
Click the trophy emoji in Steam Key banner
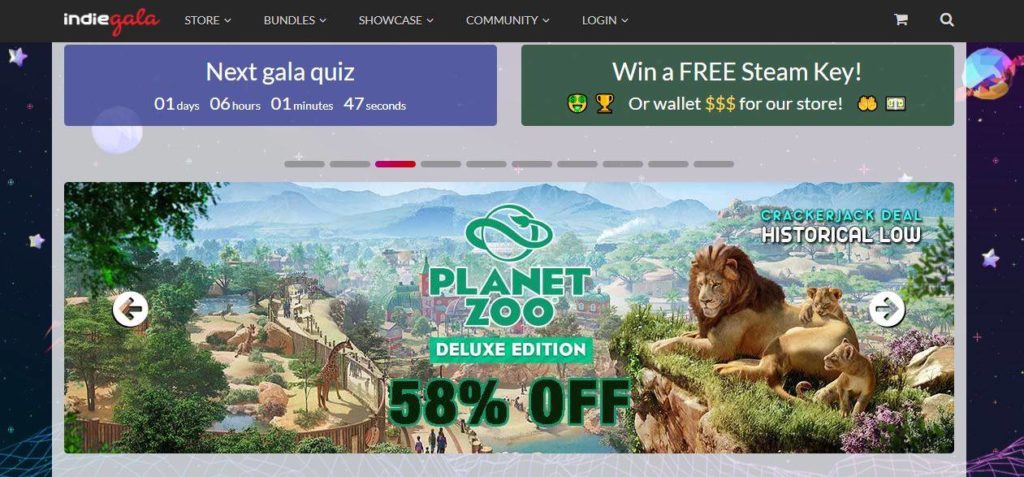click(605, 103)
